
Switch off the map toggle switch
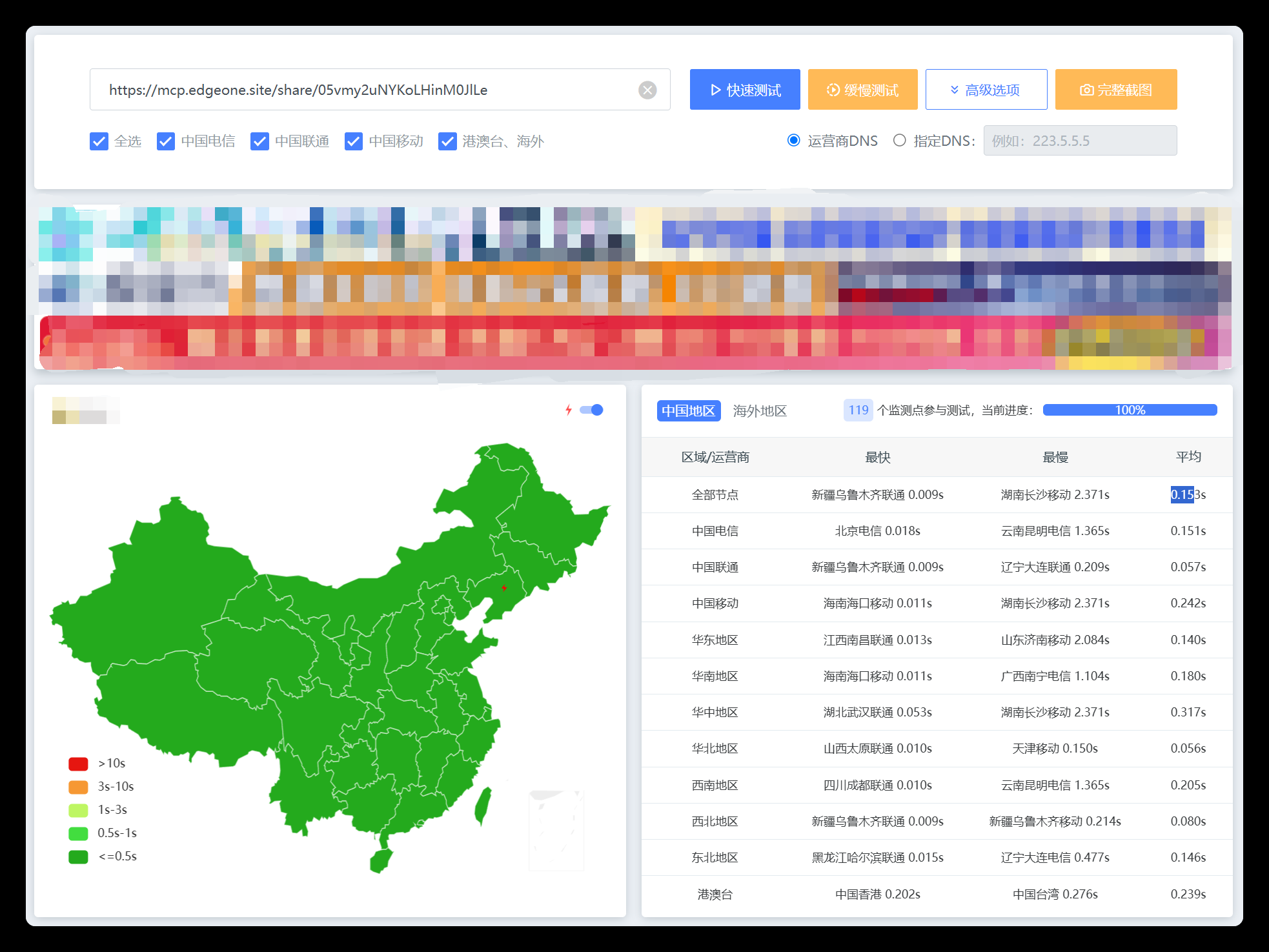[591, 410]
